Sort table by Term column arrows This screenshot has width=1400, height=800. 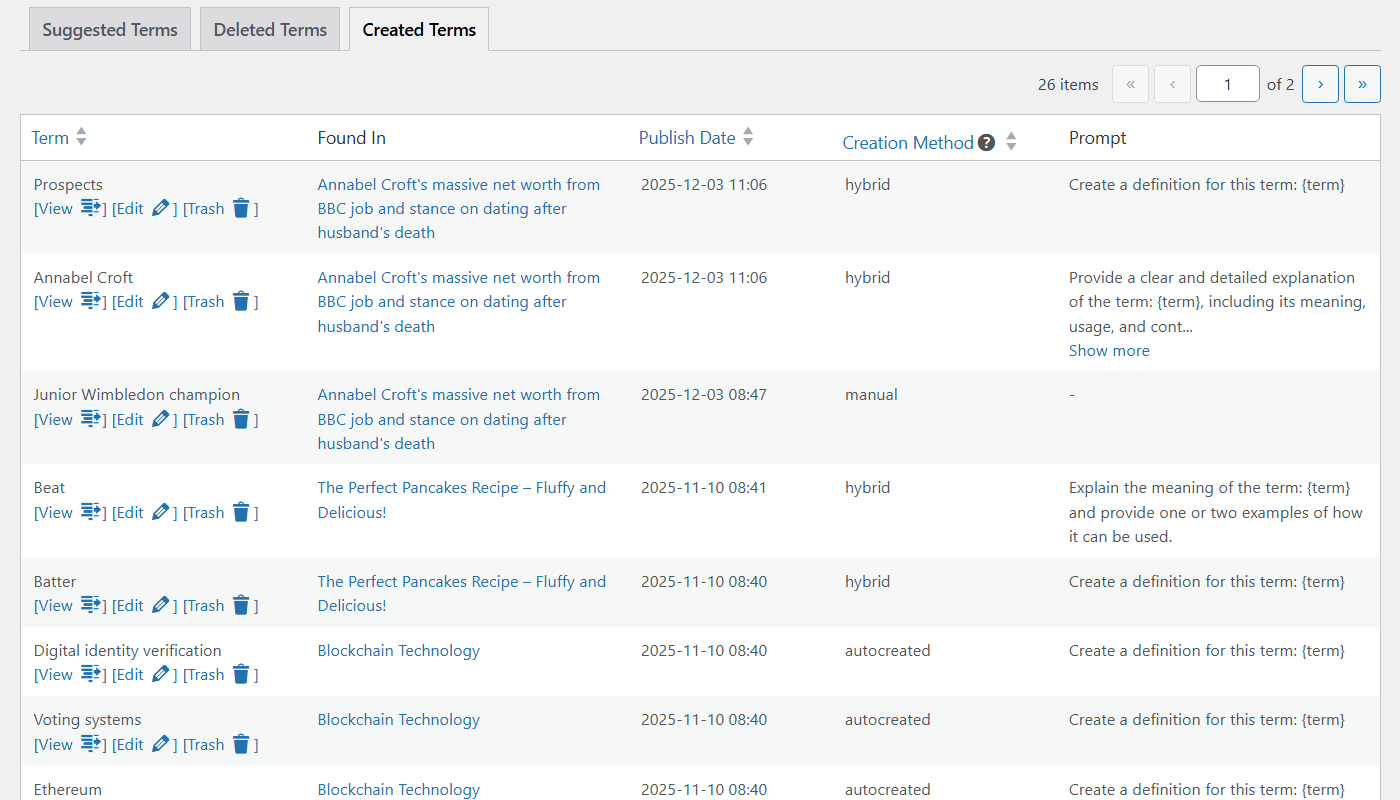81,137
